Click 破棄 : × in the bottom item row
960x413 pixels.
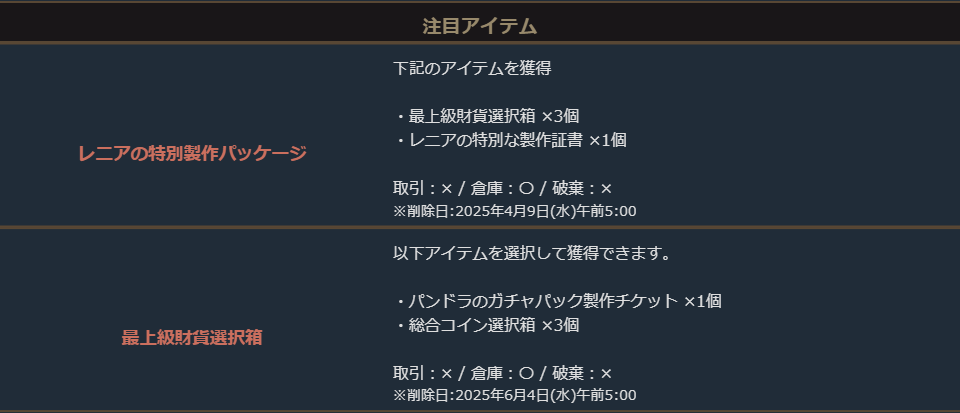pos(581,372)
